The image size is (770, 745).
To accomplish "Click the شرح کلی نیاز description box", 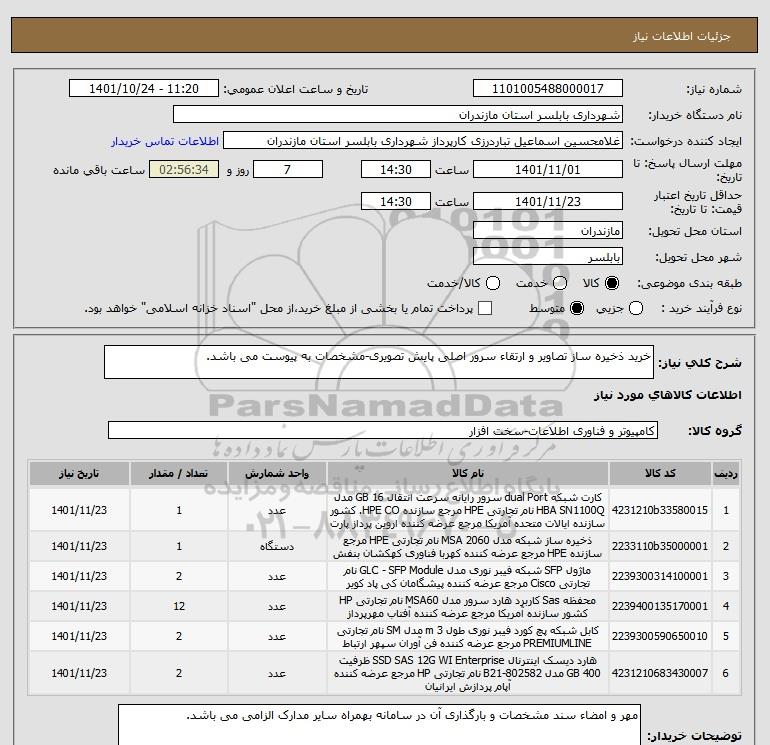I will pos(379,362).
